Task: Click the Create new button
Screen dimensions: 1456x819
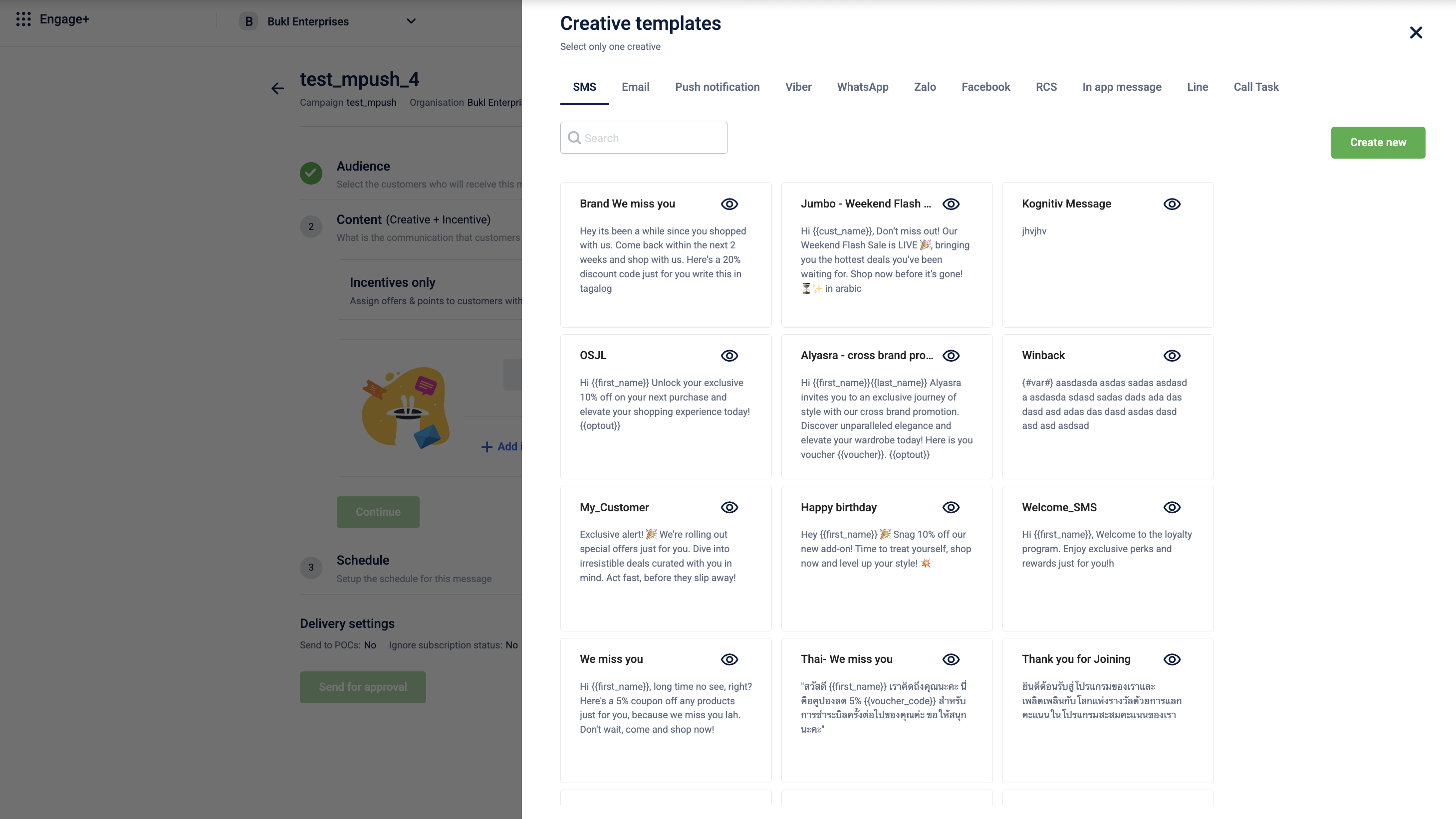Action: click(1378, 142)
